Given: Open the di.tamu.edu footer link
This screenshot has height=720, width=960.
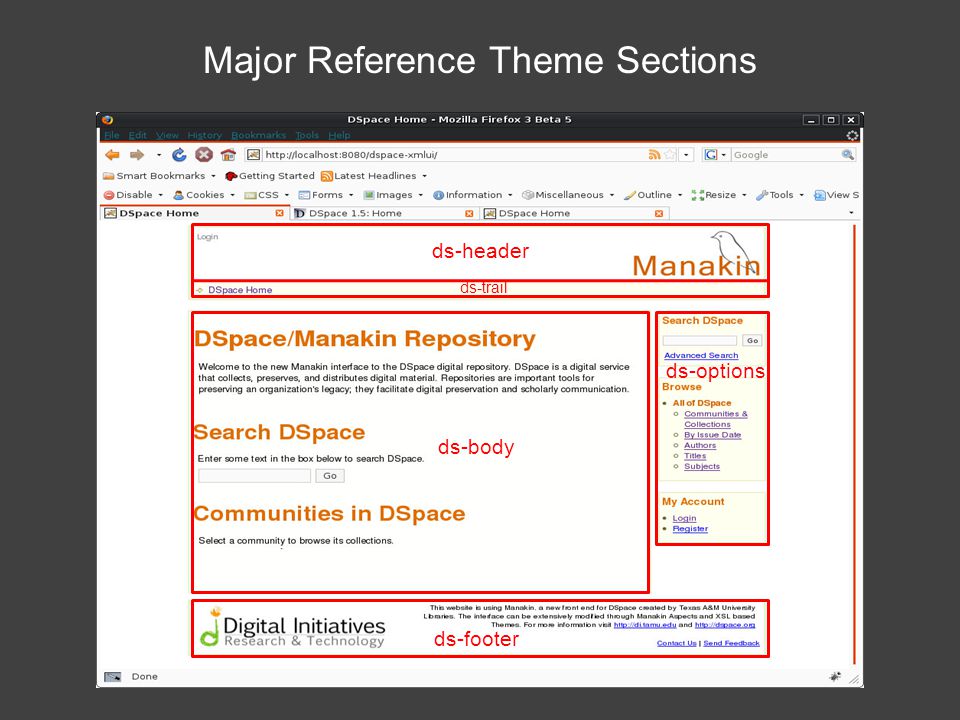Looking at the screenshot, I should [645, 625].
